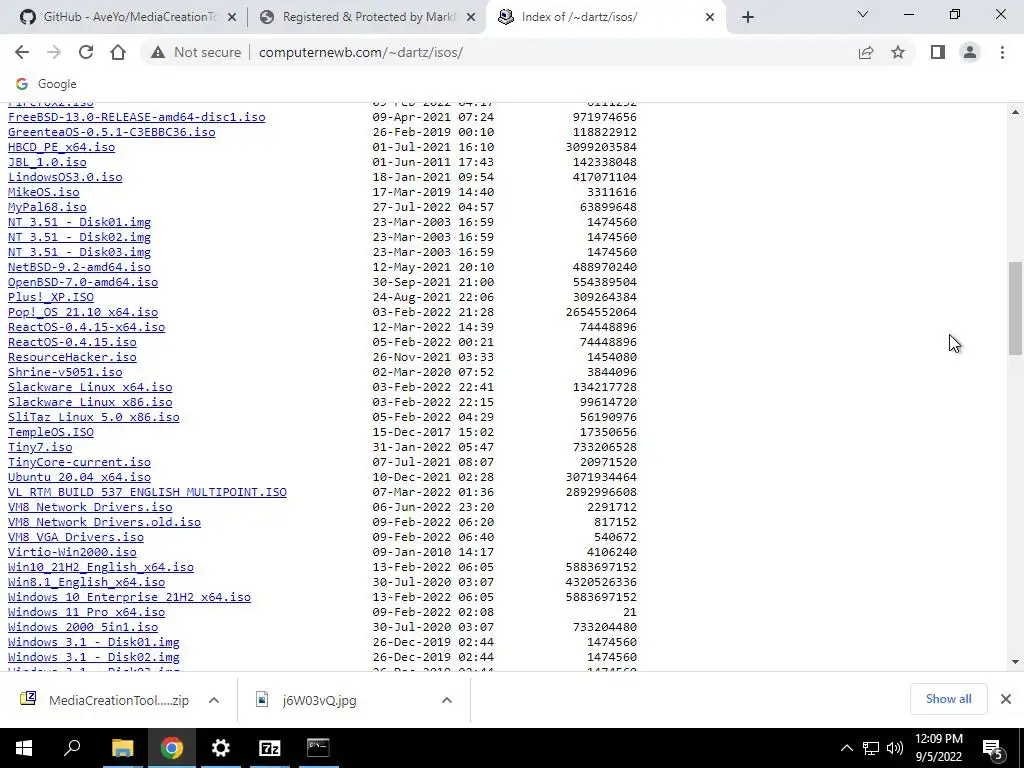Open Windows notification center

993,748
